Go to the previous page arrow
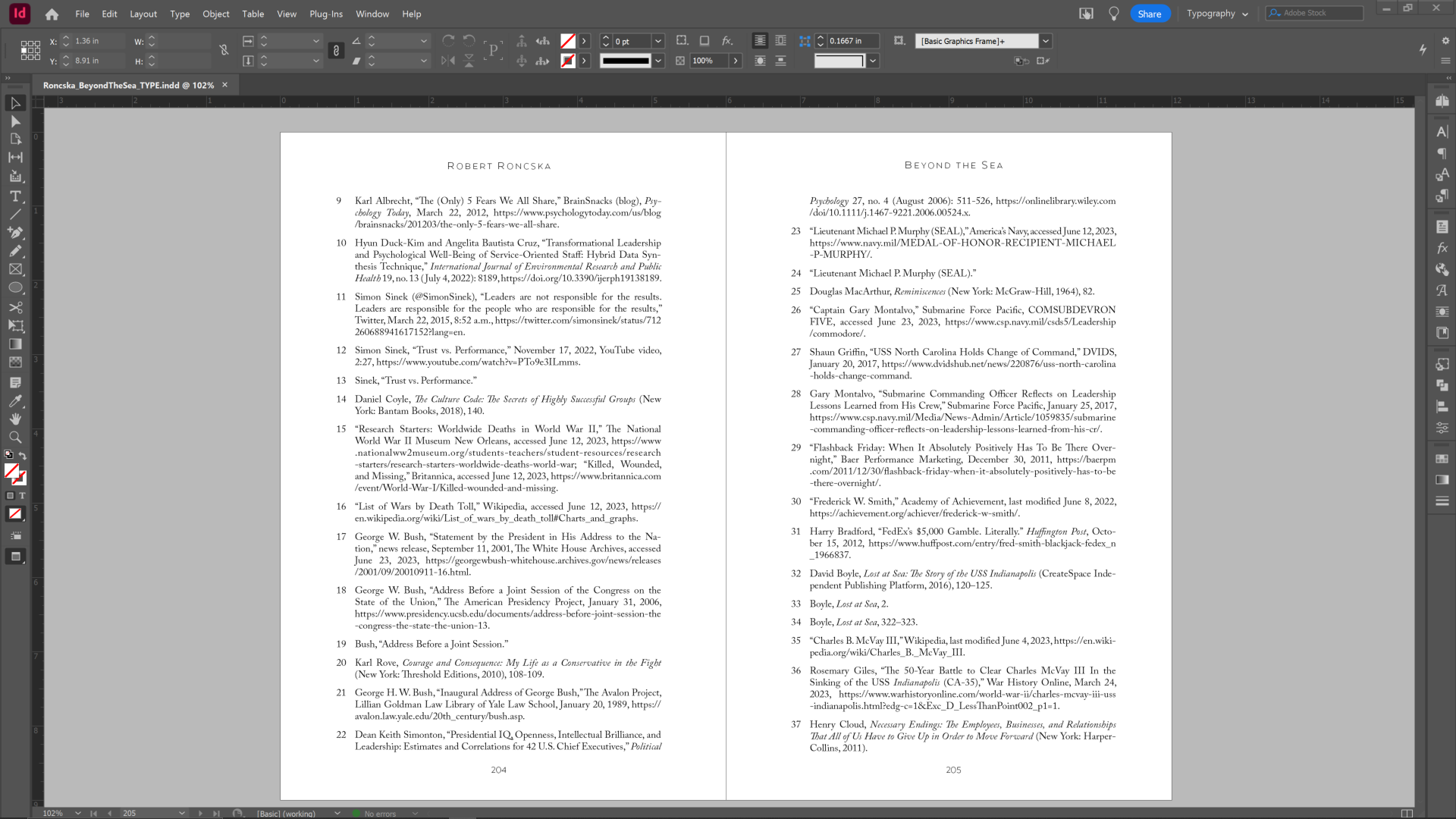This screenshot has height=819, width=1456. tap(110, 813)
